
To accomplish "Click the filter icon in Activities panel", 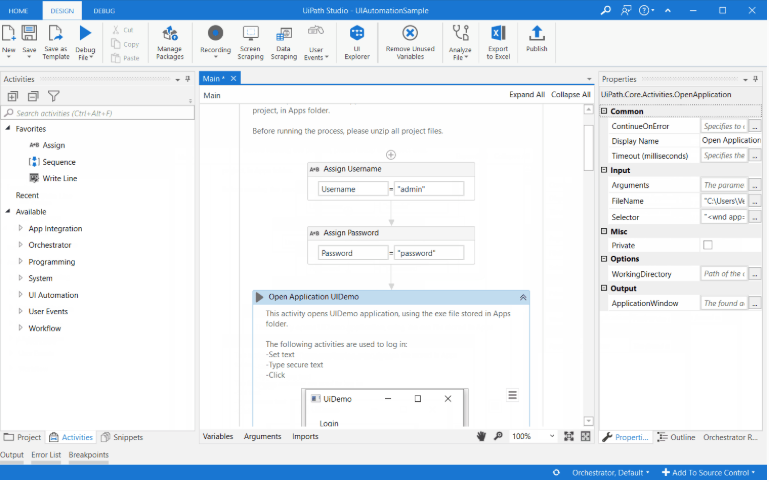I will pyautogui.click(x=54, y=96).
